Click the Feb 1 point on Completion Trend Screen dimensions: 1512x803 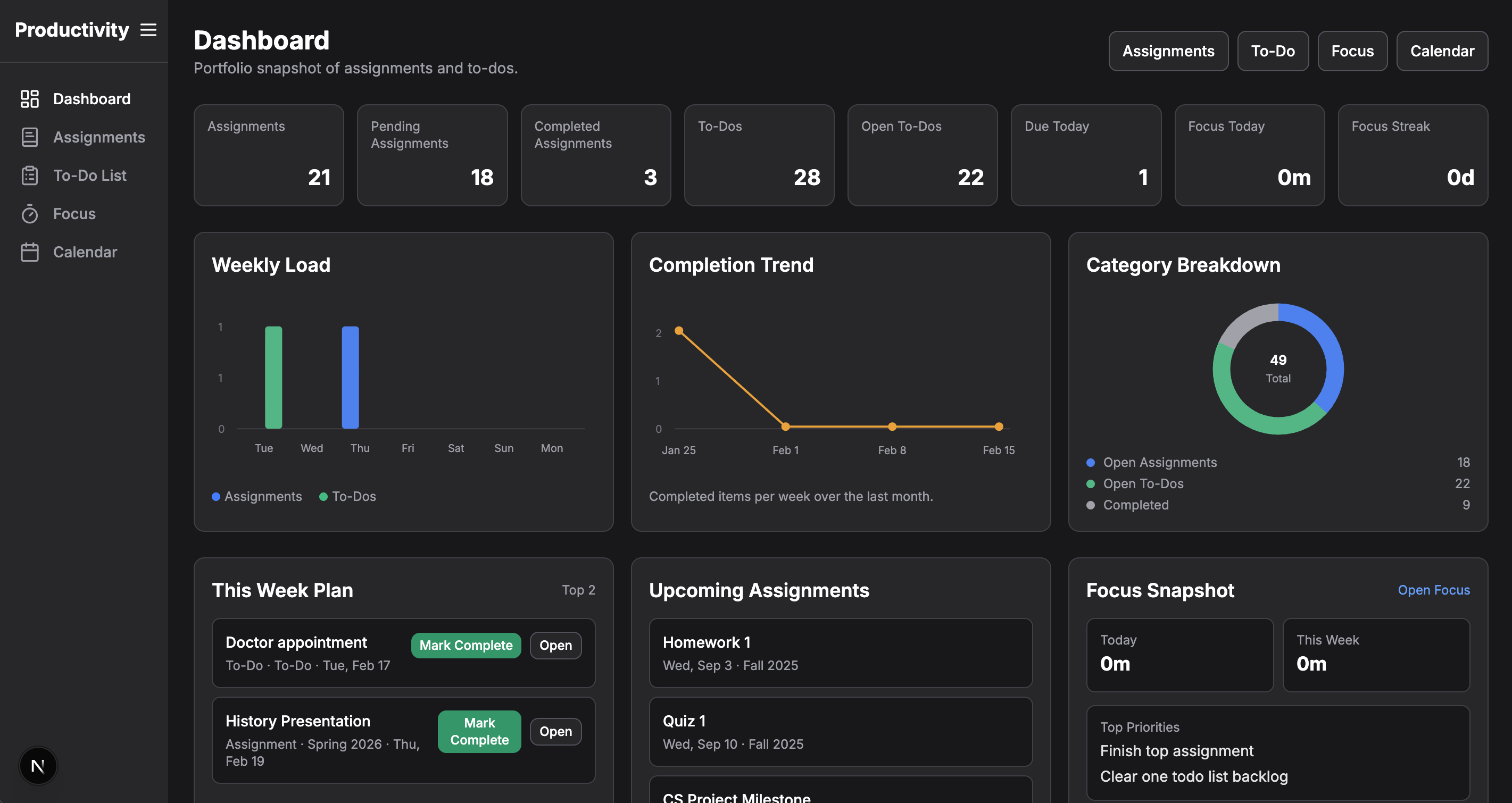(785, 426)
